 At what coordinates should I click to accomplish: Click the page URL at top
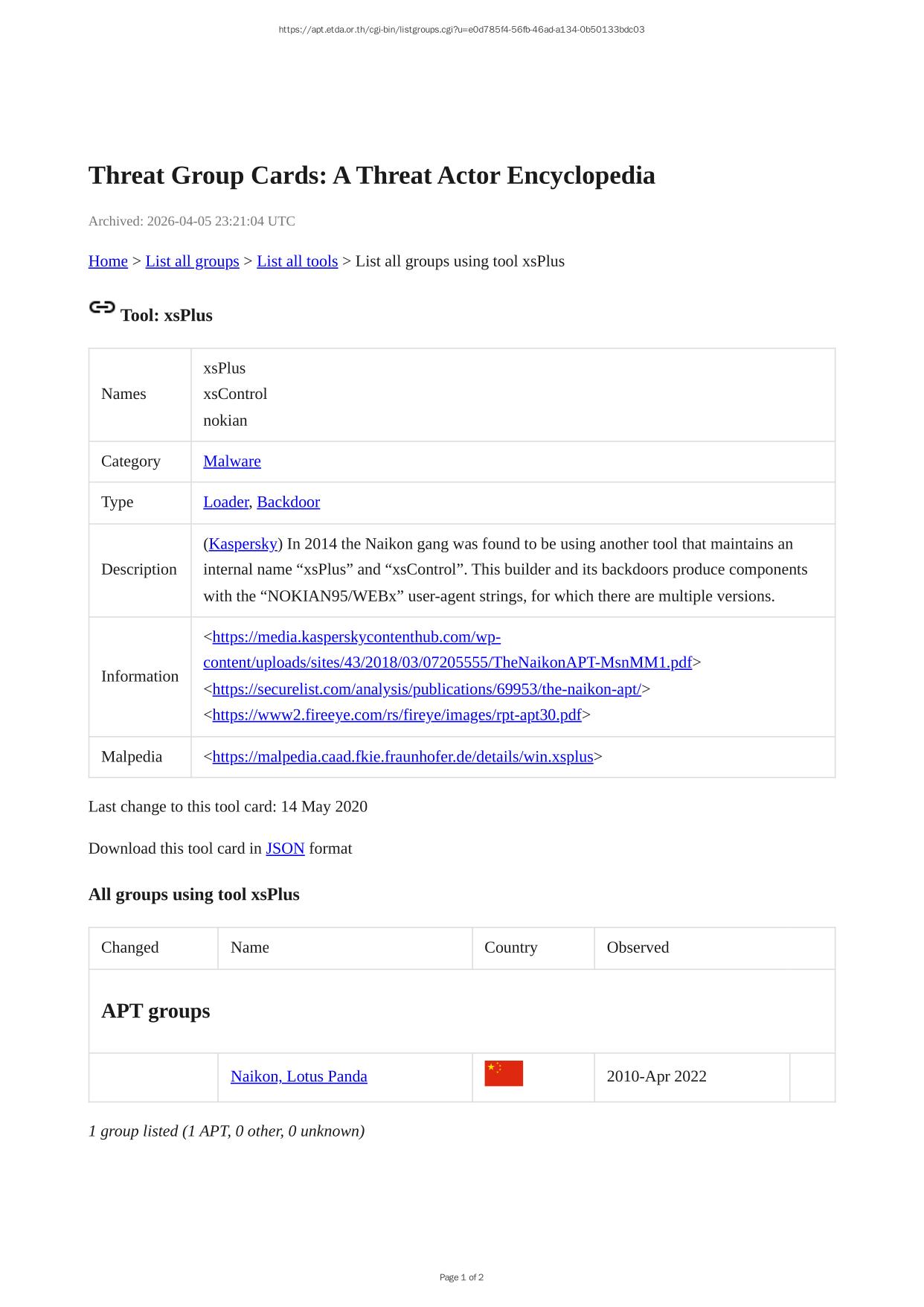pos(461,30)
